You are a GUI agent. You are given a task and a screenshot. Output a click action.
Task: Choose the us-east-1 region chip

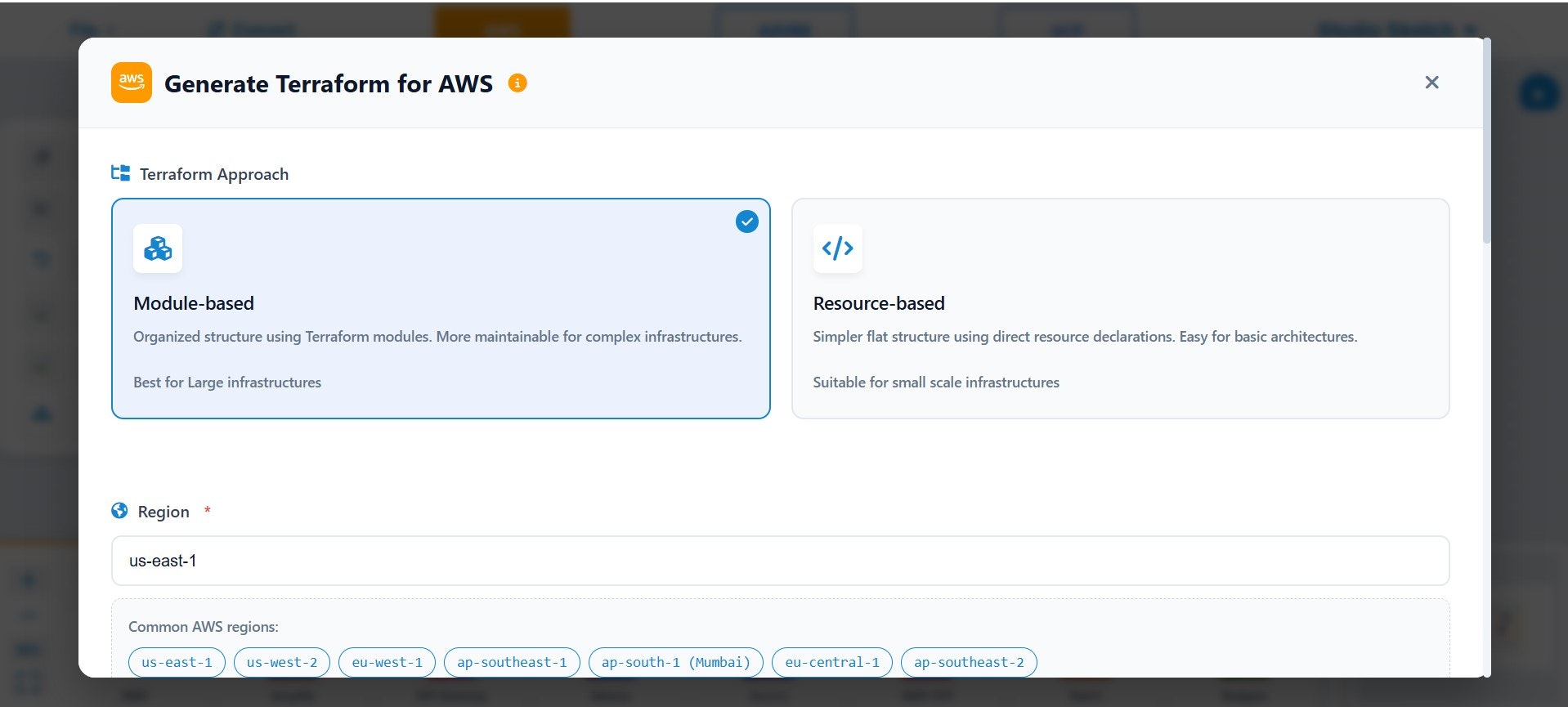tap(177, 662)
